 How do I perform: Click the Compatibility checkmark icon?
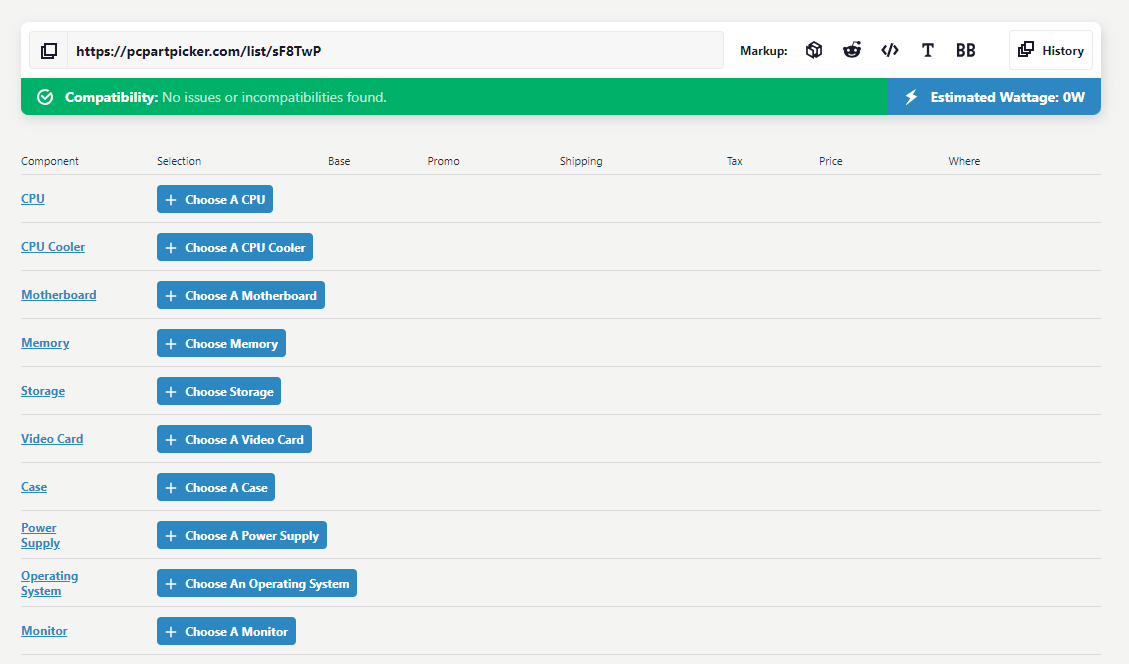coord(45,97)
